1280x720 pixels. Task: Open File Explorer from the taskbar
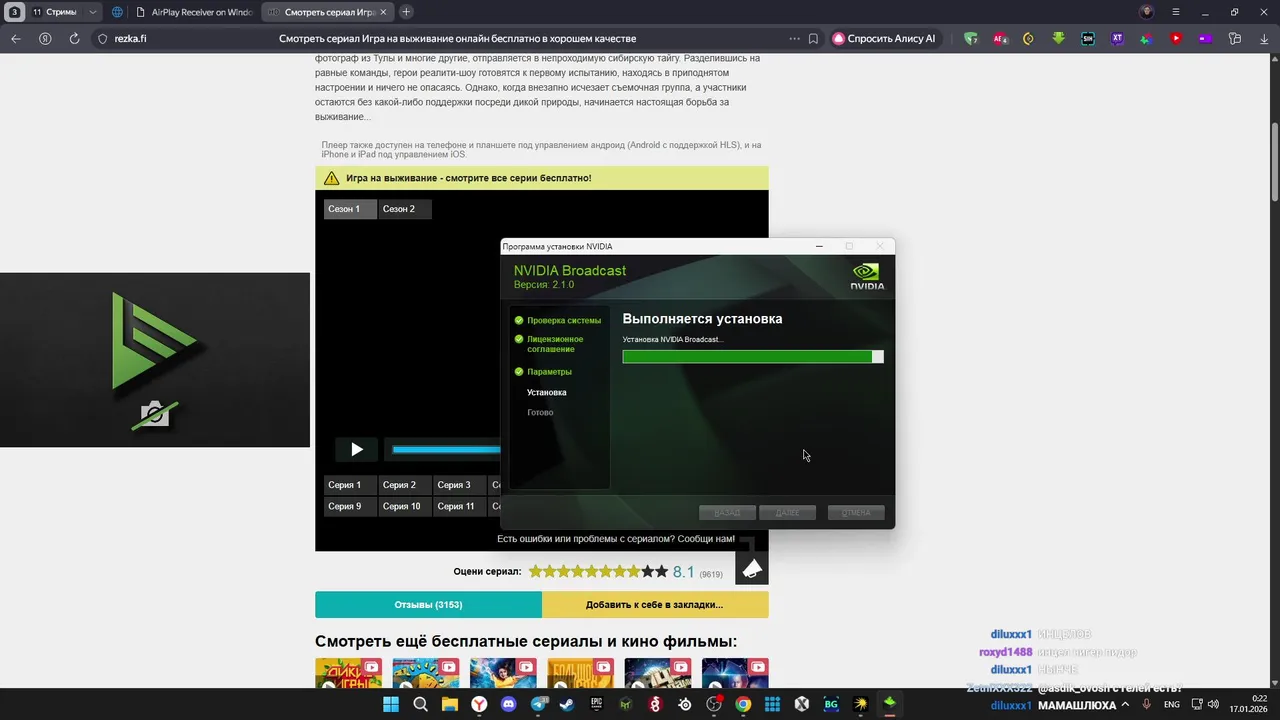450,704
